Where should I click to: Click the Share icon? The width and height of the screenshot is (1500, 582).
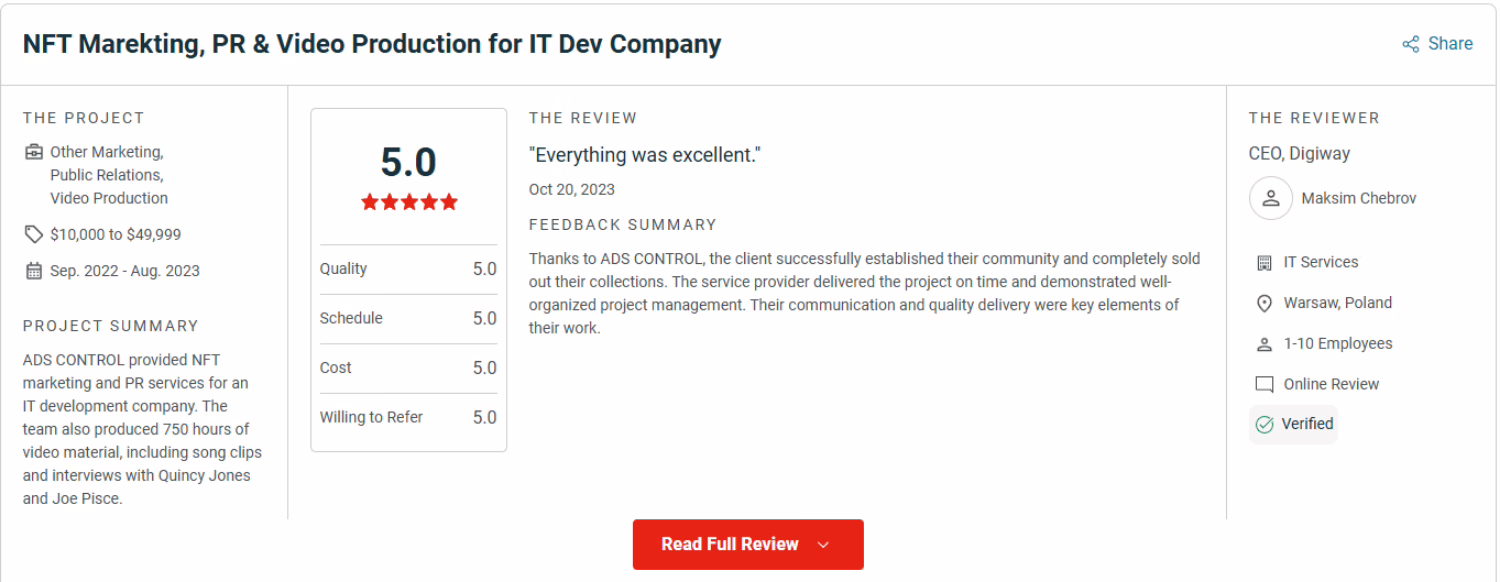tap(1411, 44)
